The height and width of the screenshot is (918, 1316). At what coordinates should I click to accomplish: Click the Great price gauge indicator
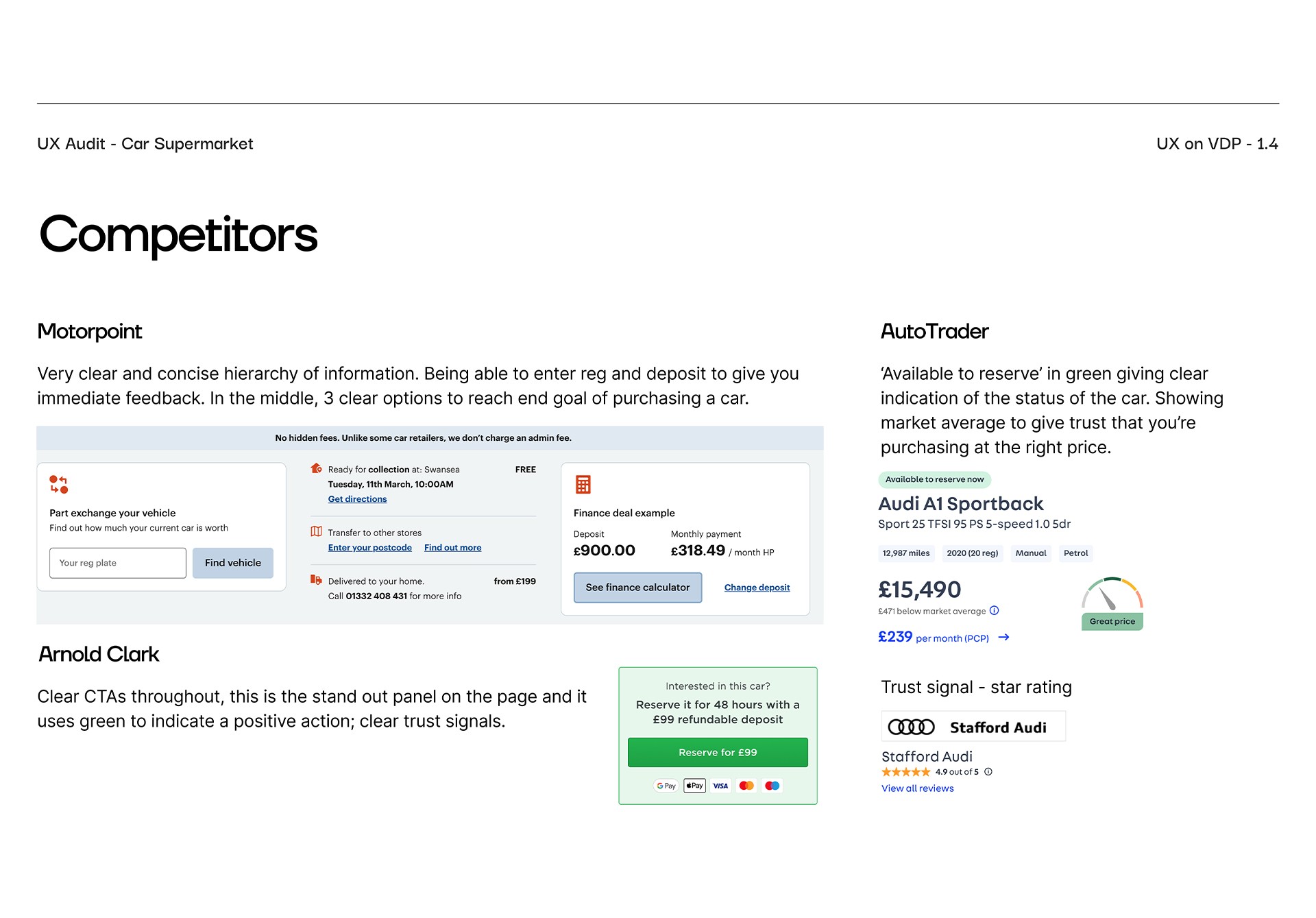[x=1112, y=603]
